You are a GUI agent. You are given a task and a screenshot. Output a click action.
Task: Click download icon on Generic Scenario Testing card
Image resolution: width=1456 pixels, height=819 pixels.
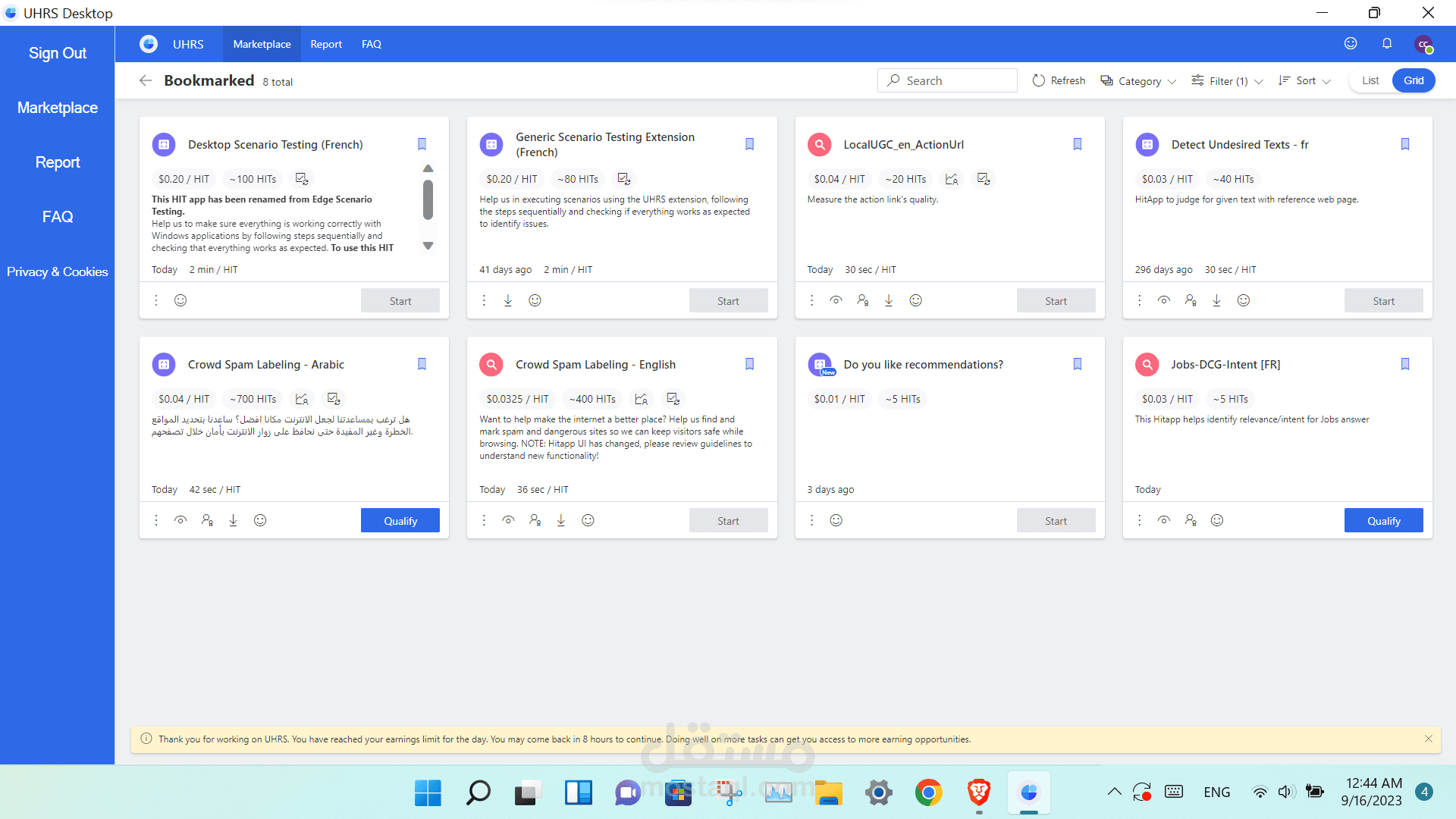click(x=508, y=300)
